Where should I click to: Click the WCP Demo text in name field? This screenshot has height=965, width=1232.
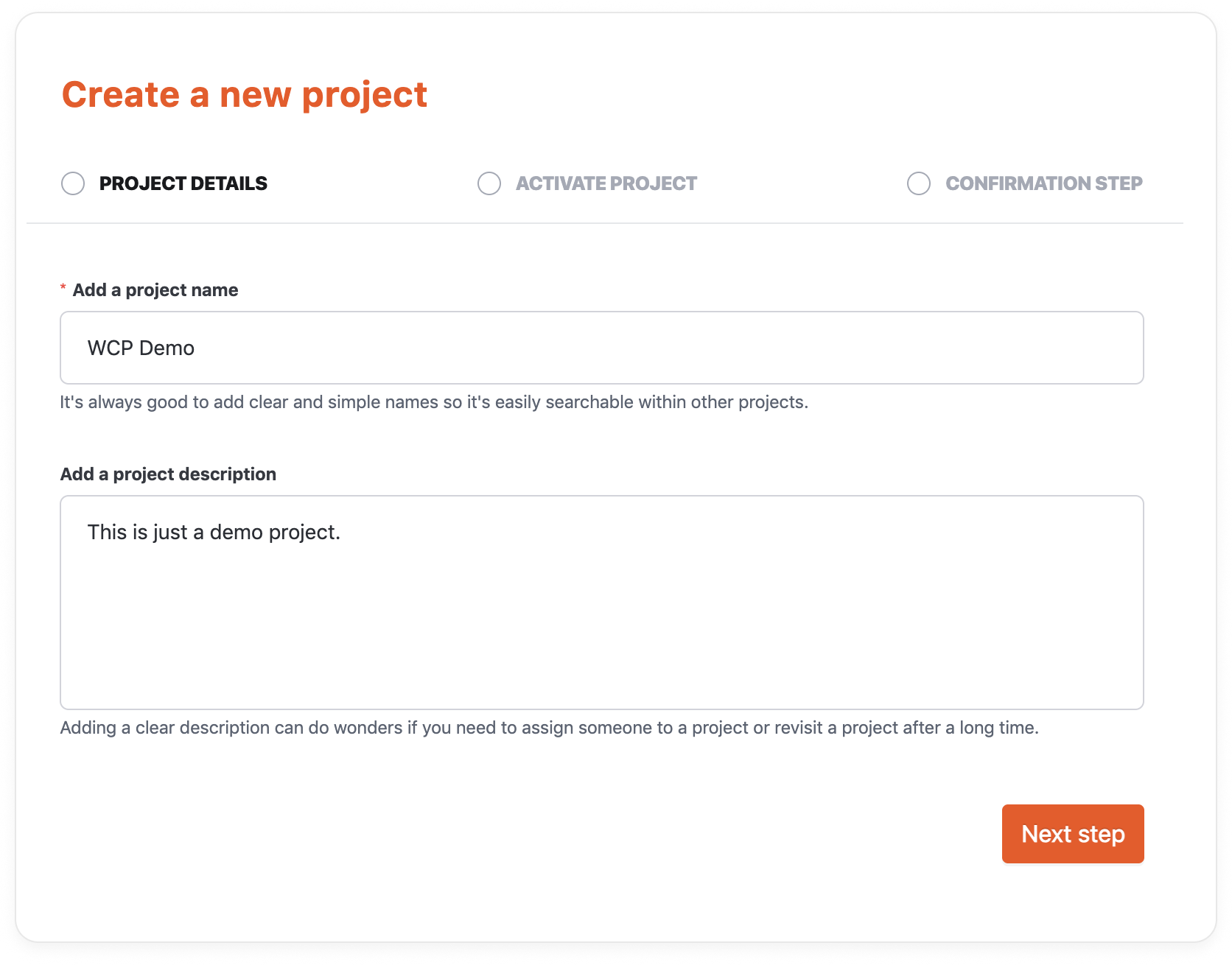point(140,347)
